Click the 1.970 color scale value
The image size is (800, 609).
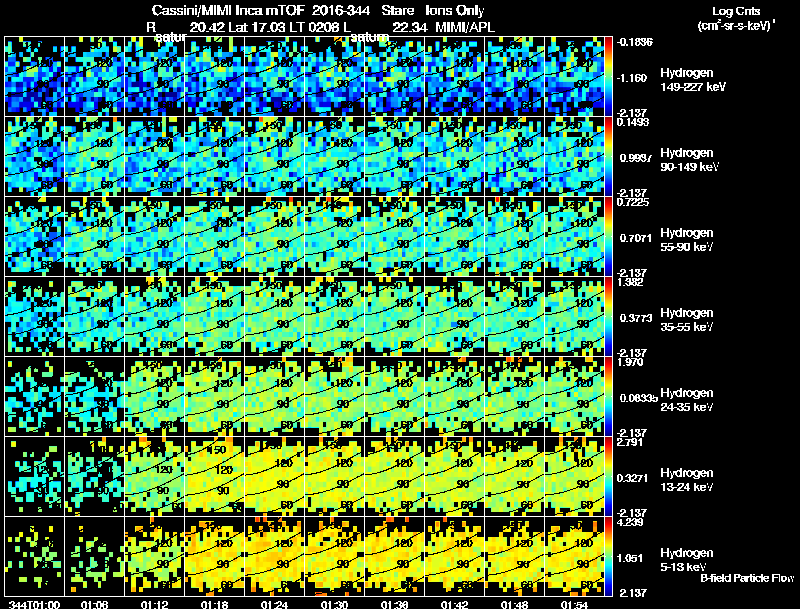630,362
